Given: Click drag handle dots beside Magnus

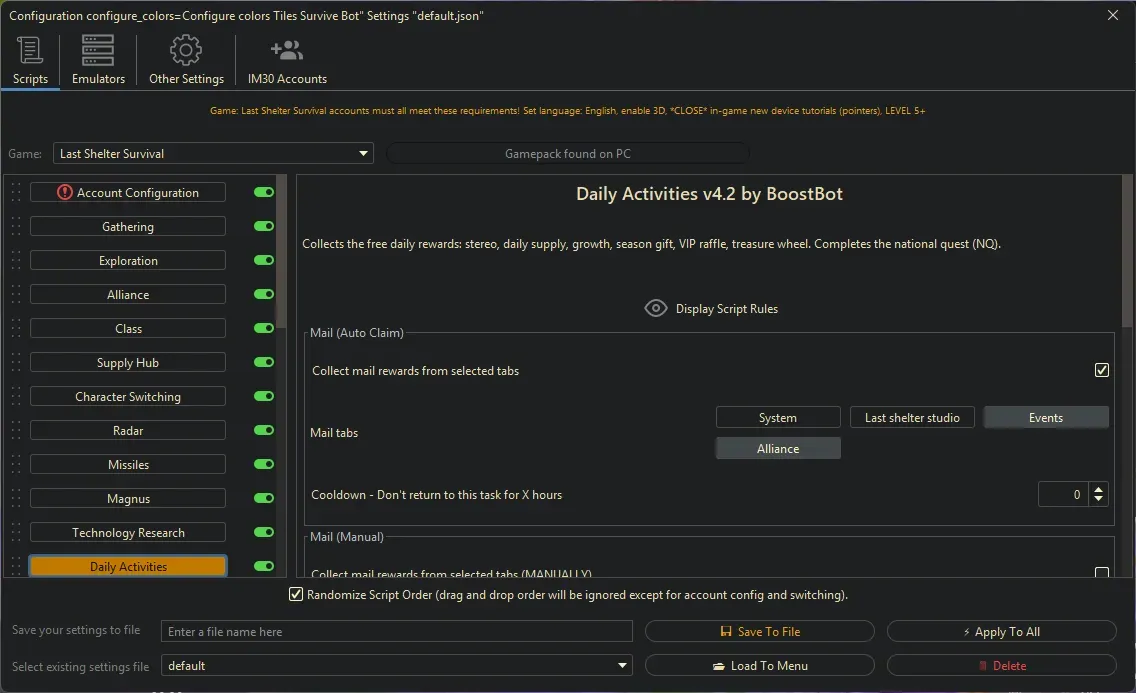Looking at the screenshot, I should (16, 499).
